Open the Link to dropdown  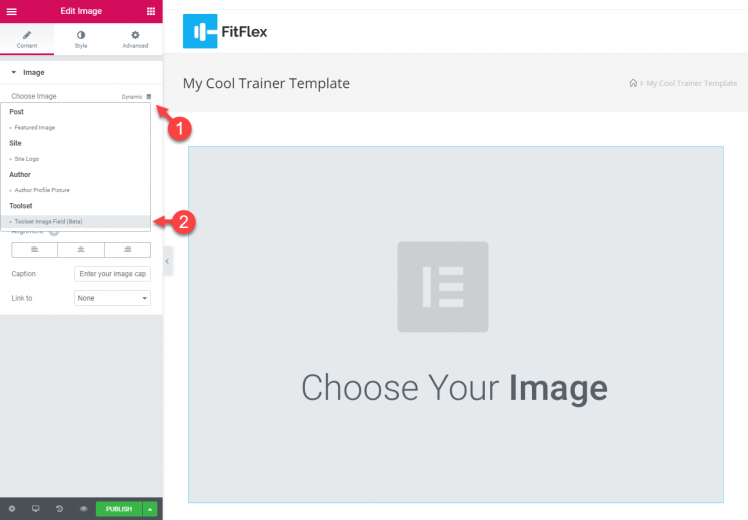click(113, 298)
